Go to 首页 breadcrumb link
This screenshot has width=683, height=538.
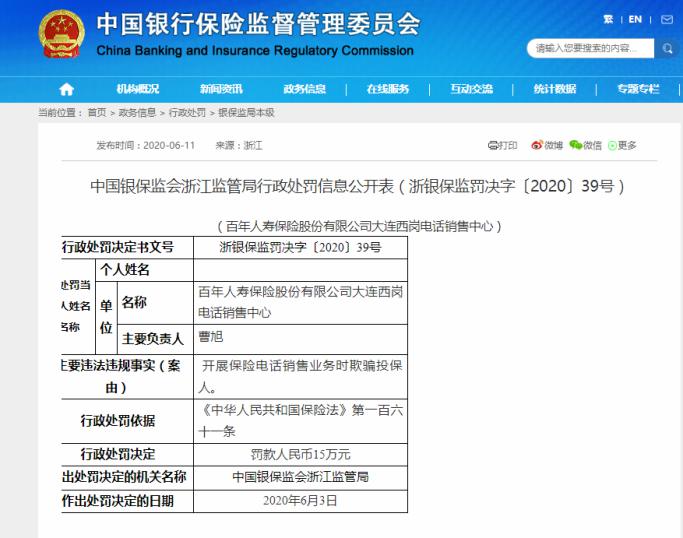pyautogui.click(x=97, y=113)
